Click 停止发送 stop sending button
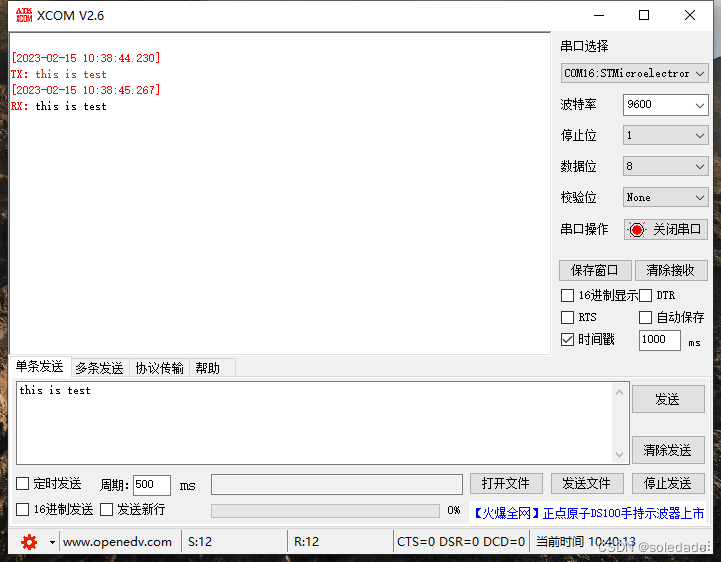The width and height of the screenshot is (721, 562). point(668,483)
